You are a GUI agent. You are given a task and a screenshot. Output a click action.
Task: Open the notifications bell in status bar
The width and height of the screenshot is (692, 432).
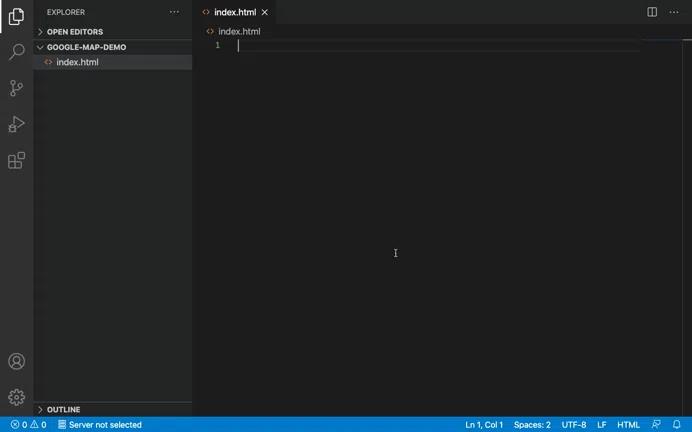click(x=677, y=425)
